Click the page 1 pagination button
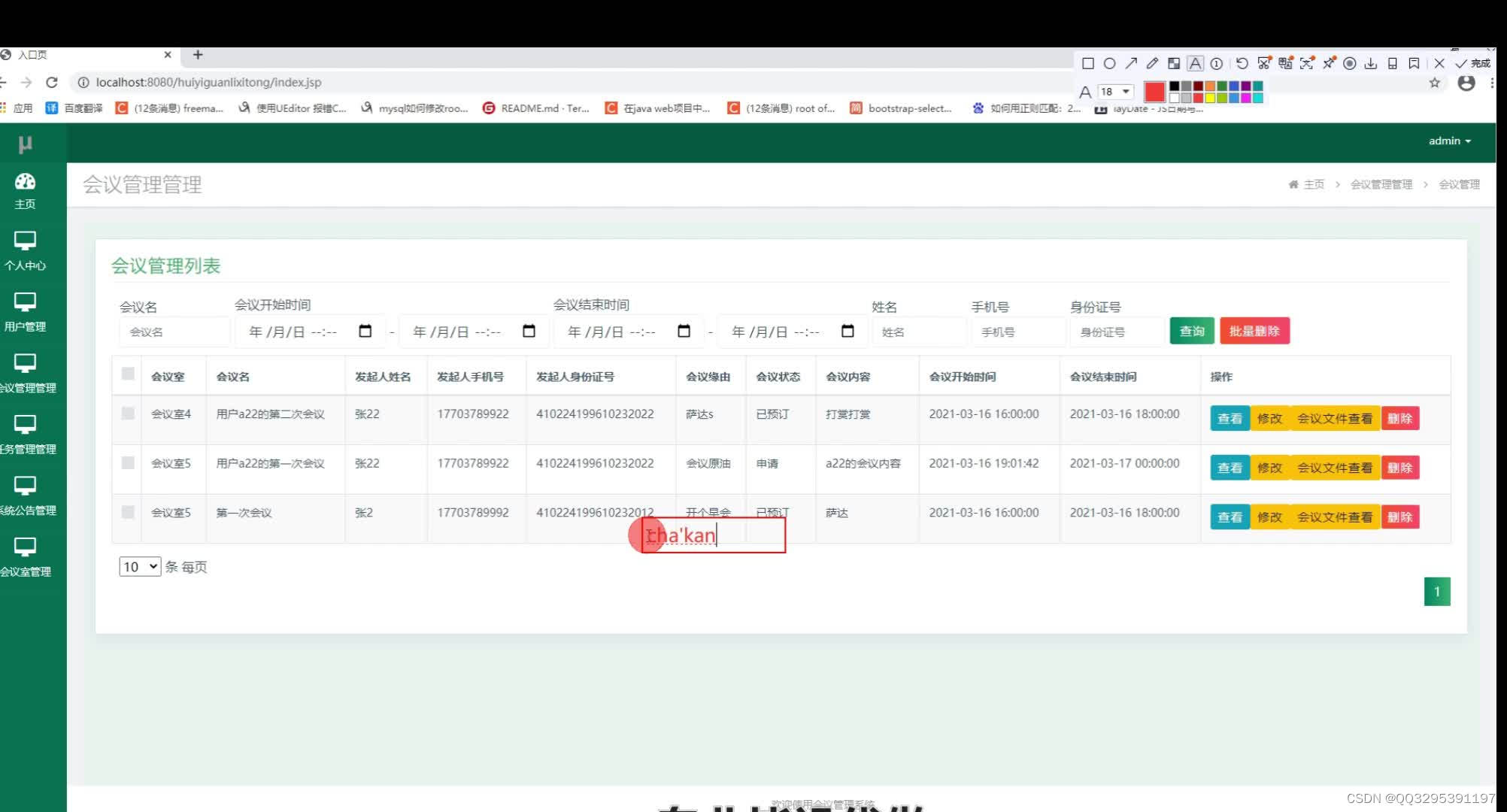 [x=1437, y=591]
